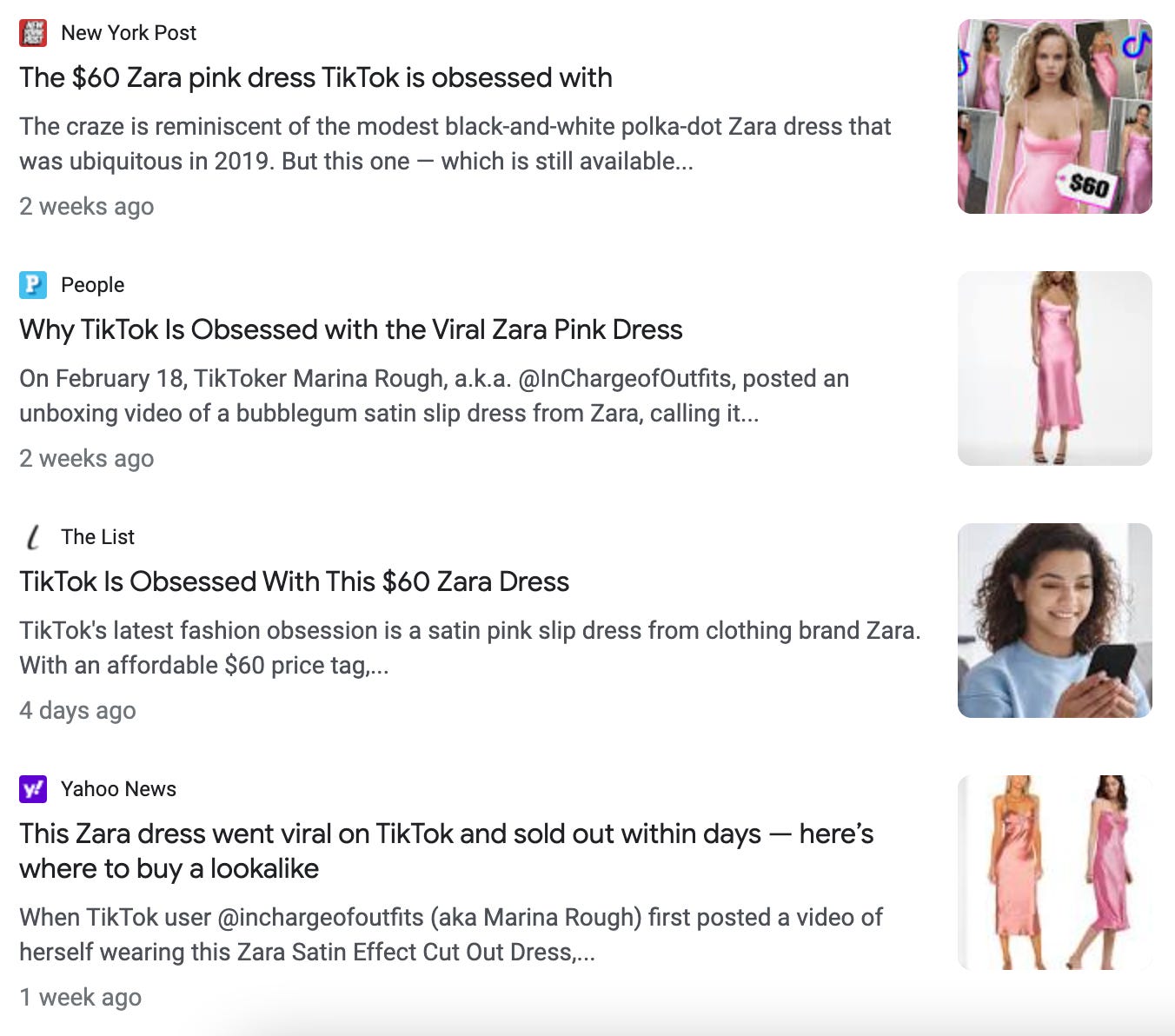Open the pink dress collage thumbnail
This screenshot has height=1036, width=1175.
pos(1055,116)
